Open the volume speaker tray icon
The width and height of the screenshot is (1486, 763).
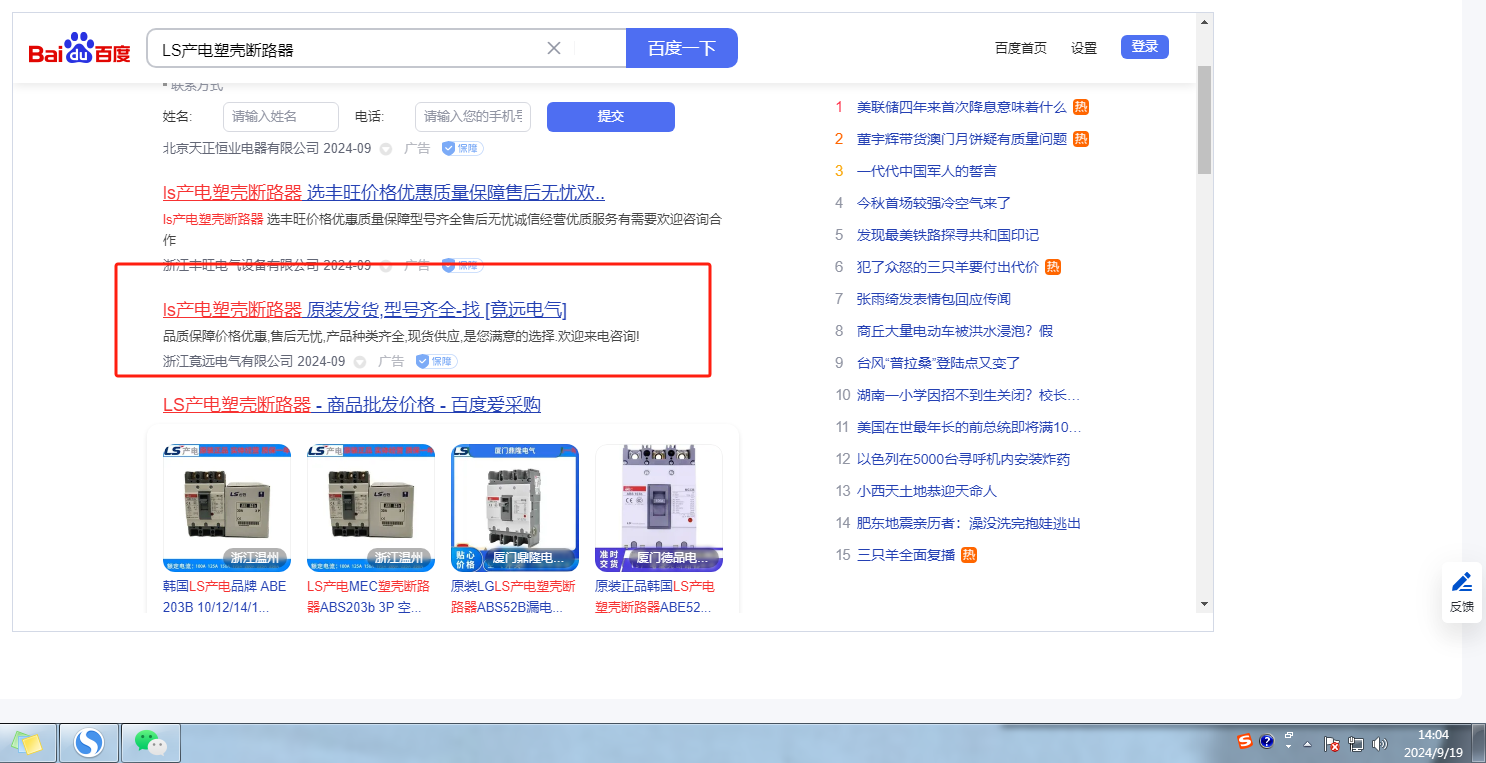coord(1380,744)
